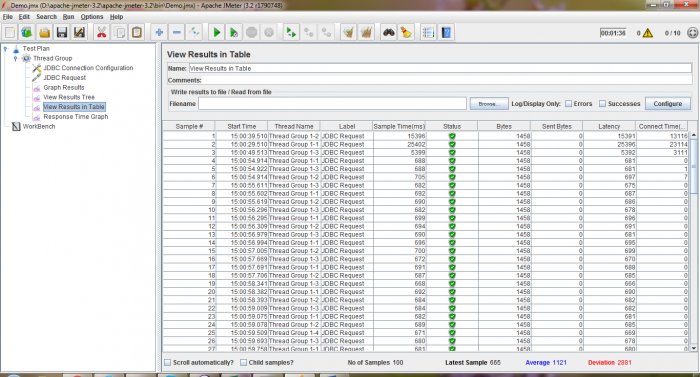Select Graph Results in tree

(x=63, y=88)
